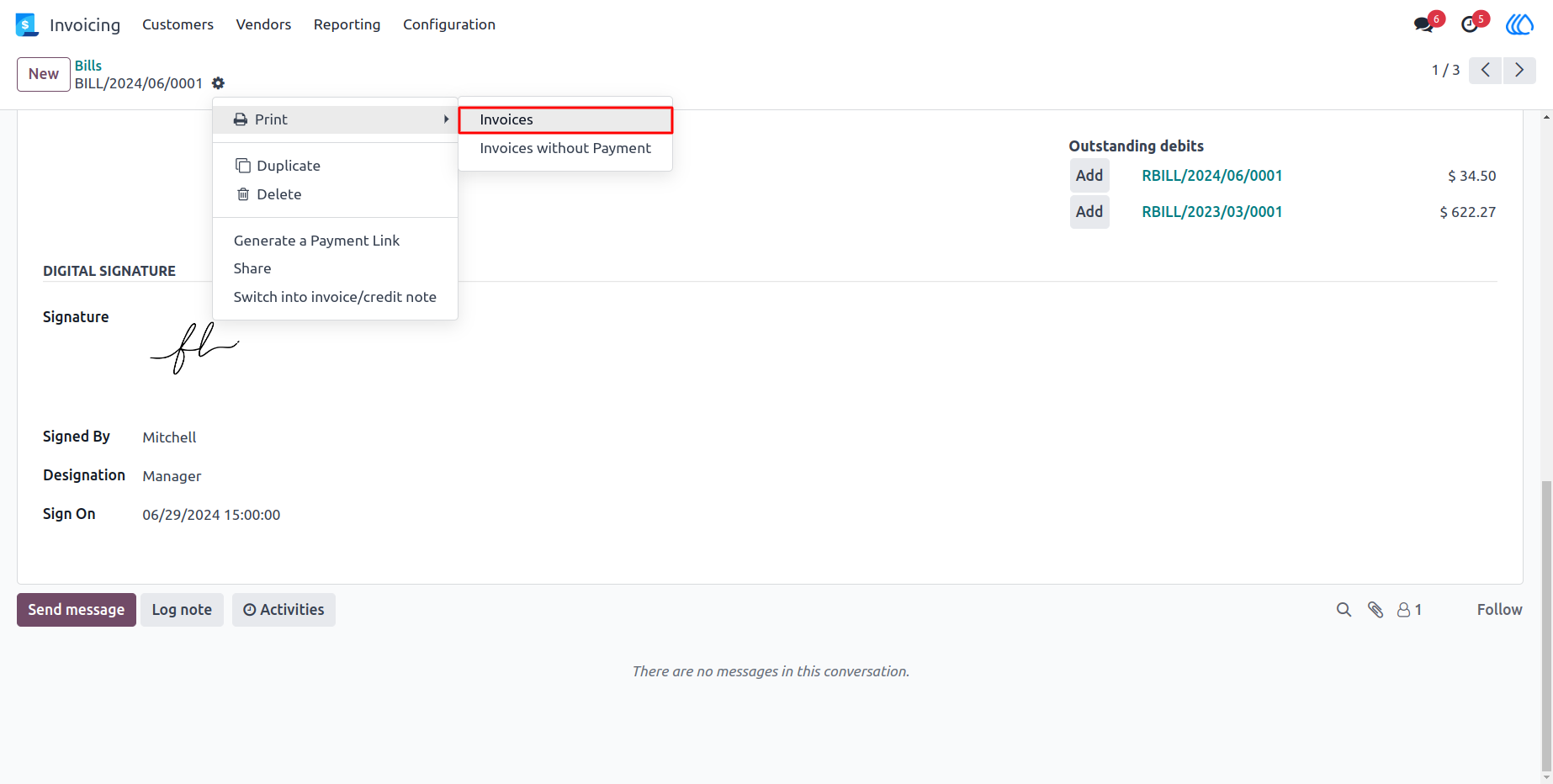Add outstanding debit RBILL/2023/03/0001
This screenshot has width=1553, height=784.
coord(1089,212)
